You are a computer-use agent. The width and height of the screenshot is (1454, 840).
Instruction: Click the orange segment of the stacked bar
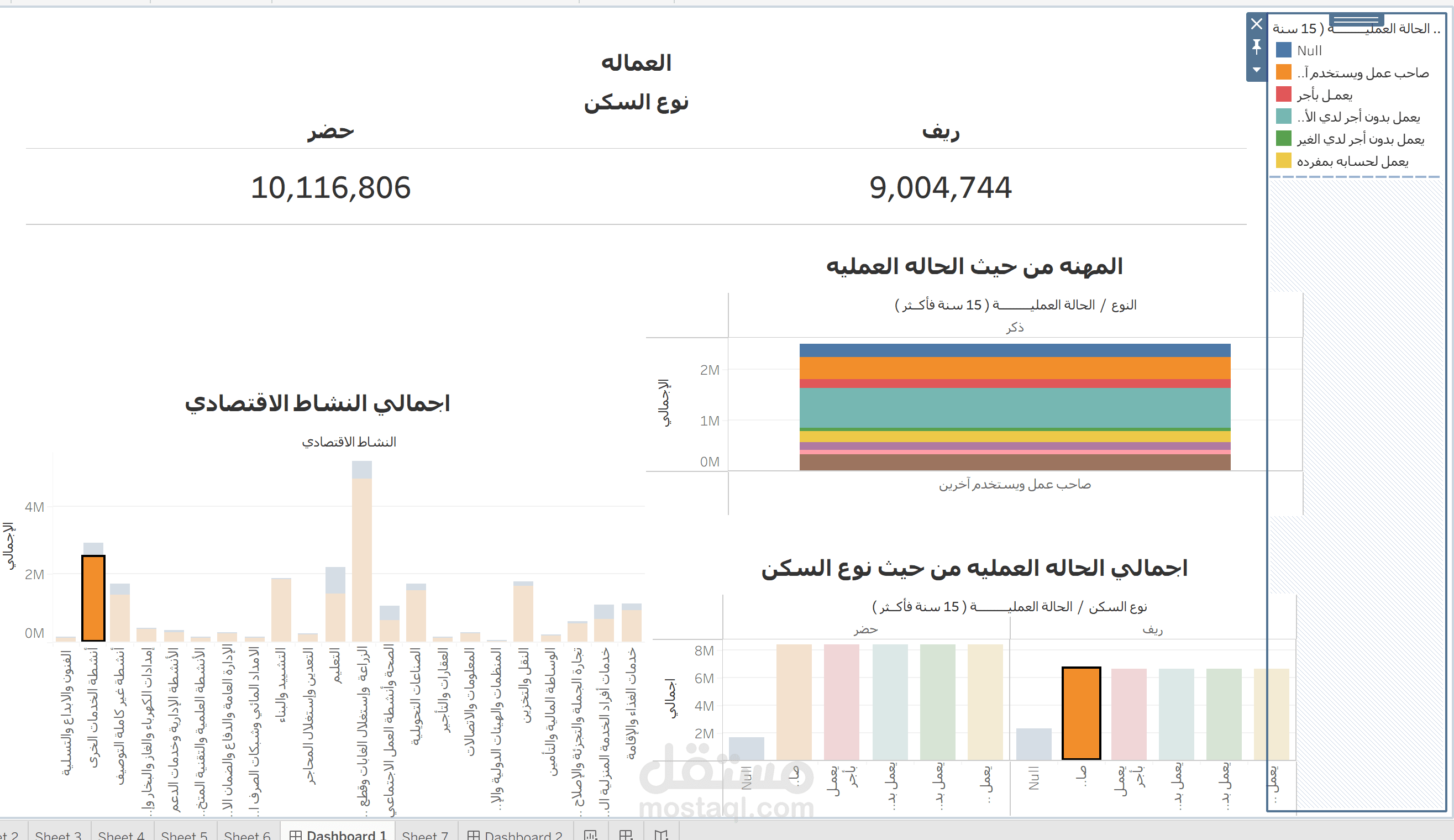1015,368
